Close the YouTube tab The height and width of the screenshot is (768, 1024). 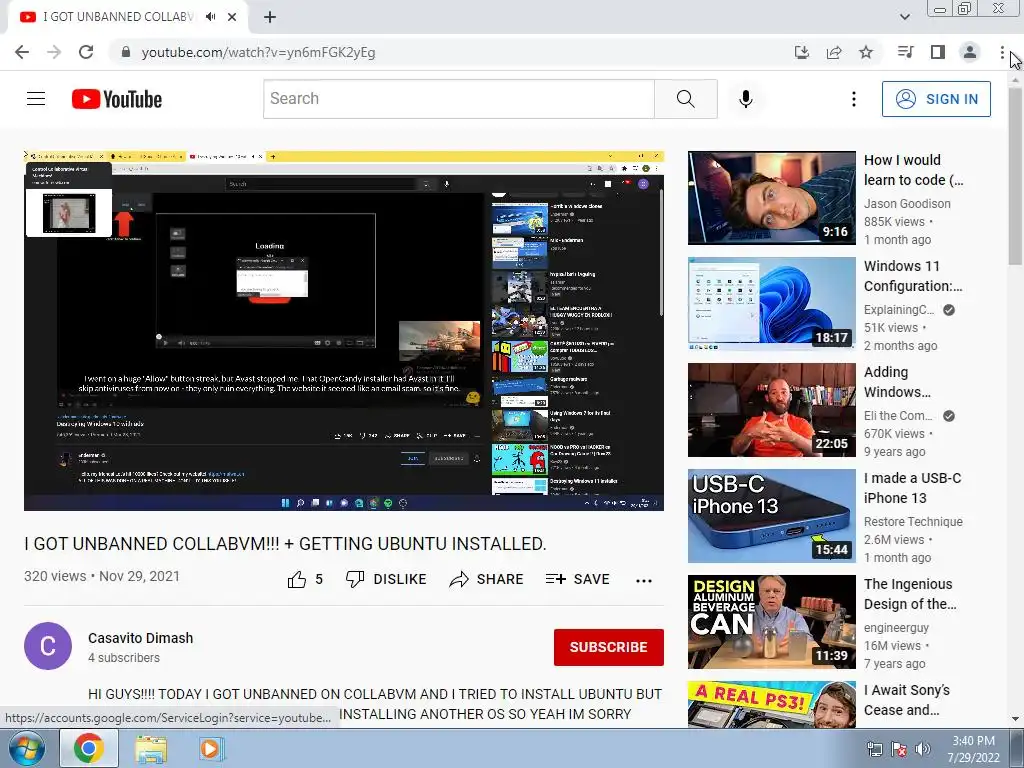click(x=232, y=17)
